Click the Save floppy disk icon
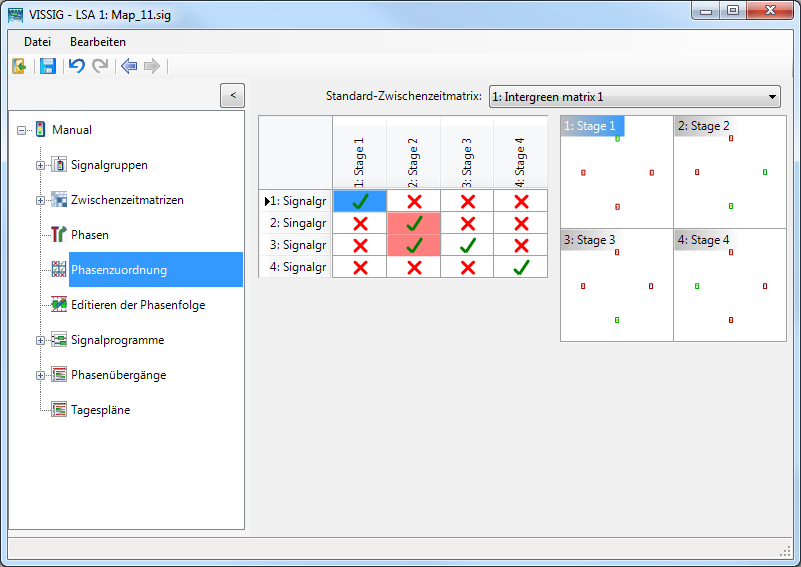Viewport: 801px width, 567px height. pyautogui.click(x=47, y=66)
